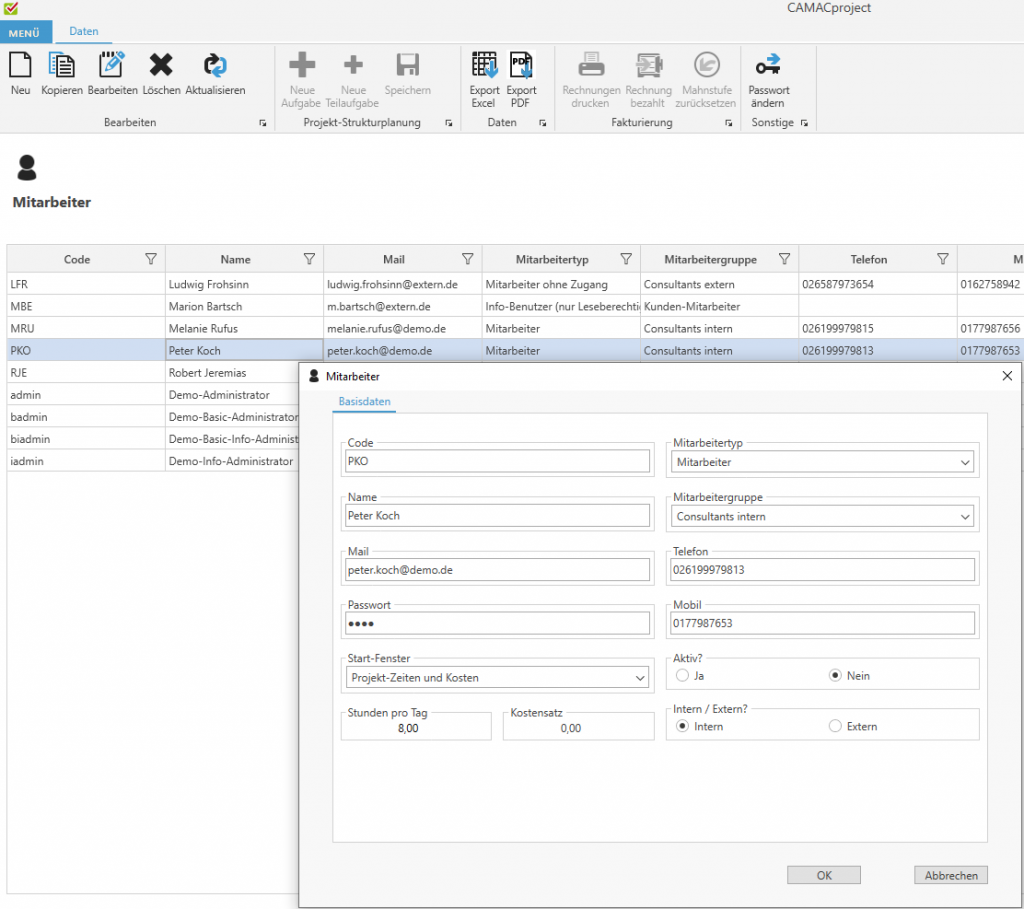The width and height of the screenshot is (1024, 909).
Task: Open filter on Mitarbeitertyp column
Action: coord(626,259)
